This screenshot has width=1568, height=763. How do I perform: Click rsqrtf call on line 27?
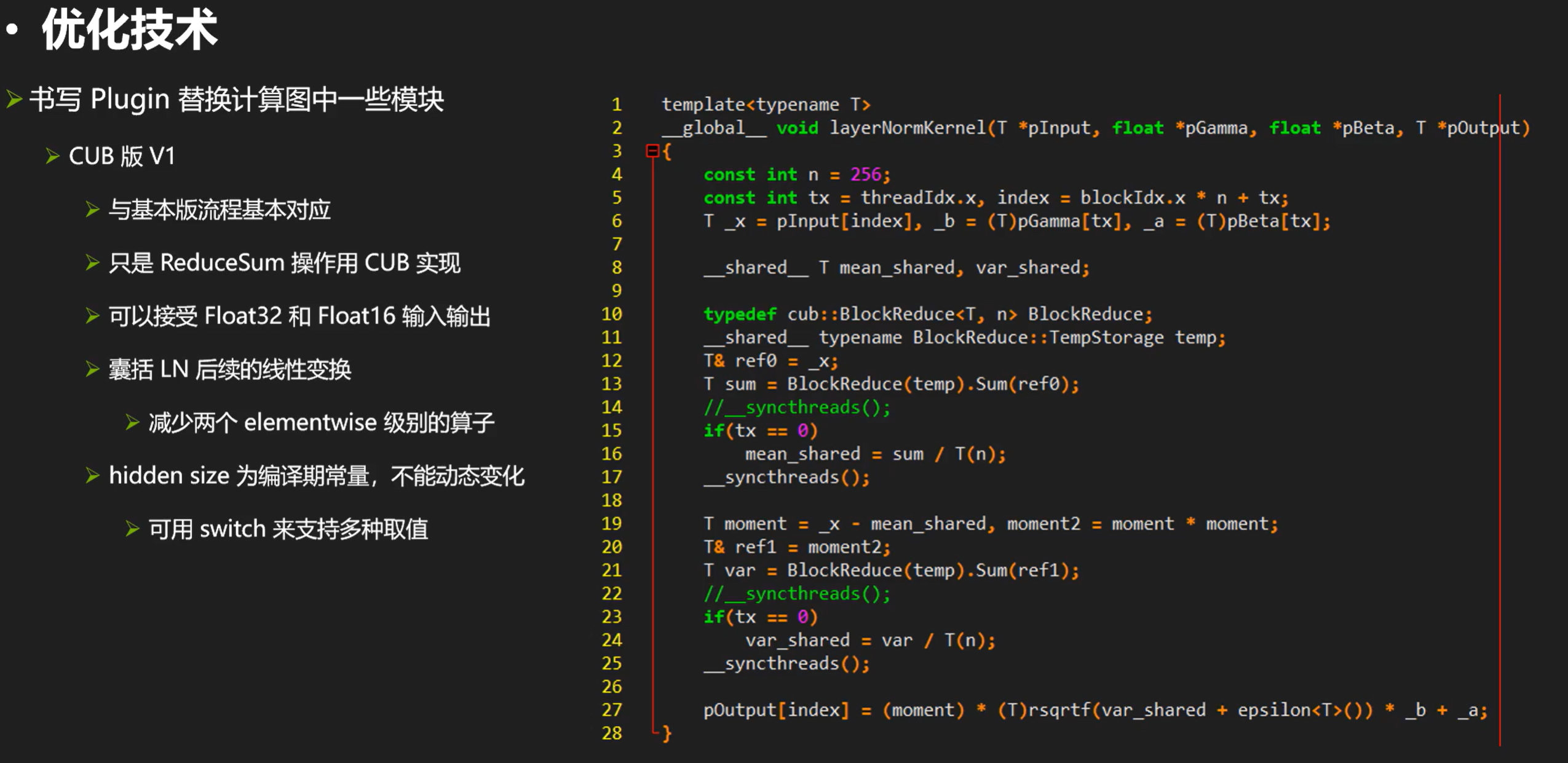pos(1200,710)
